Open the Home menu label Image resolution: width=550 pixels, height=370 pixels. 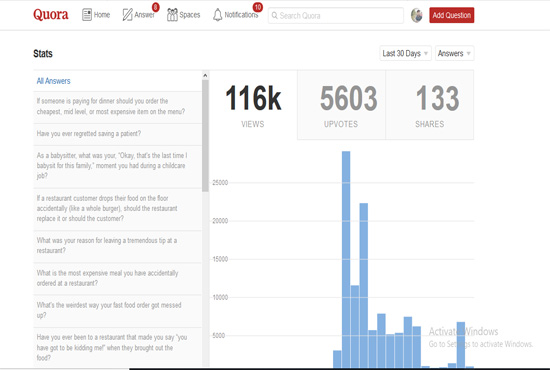coord(102,15)
